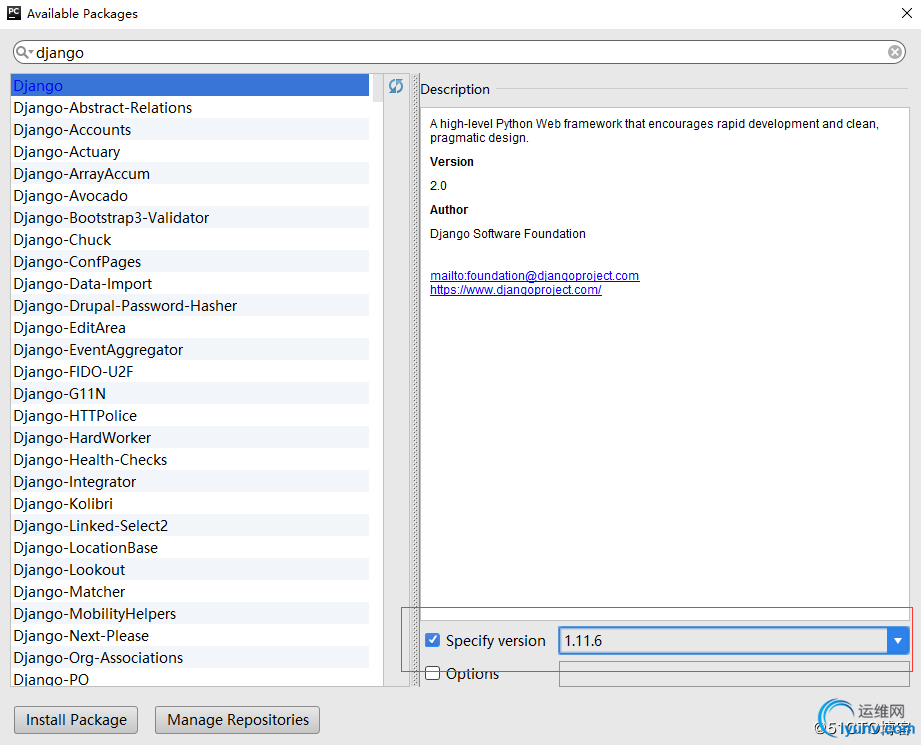Select Django-Kolibri package

coord(190,504)
